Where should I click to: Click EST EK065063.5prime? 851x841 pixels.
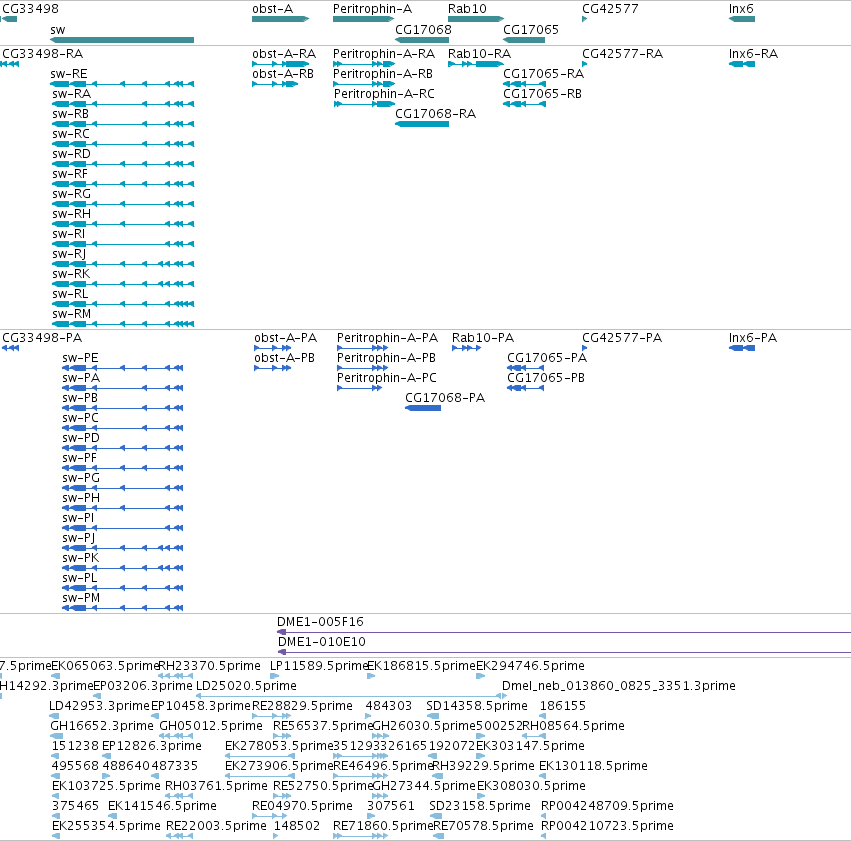[105, 665]
